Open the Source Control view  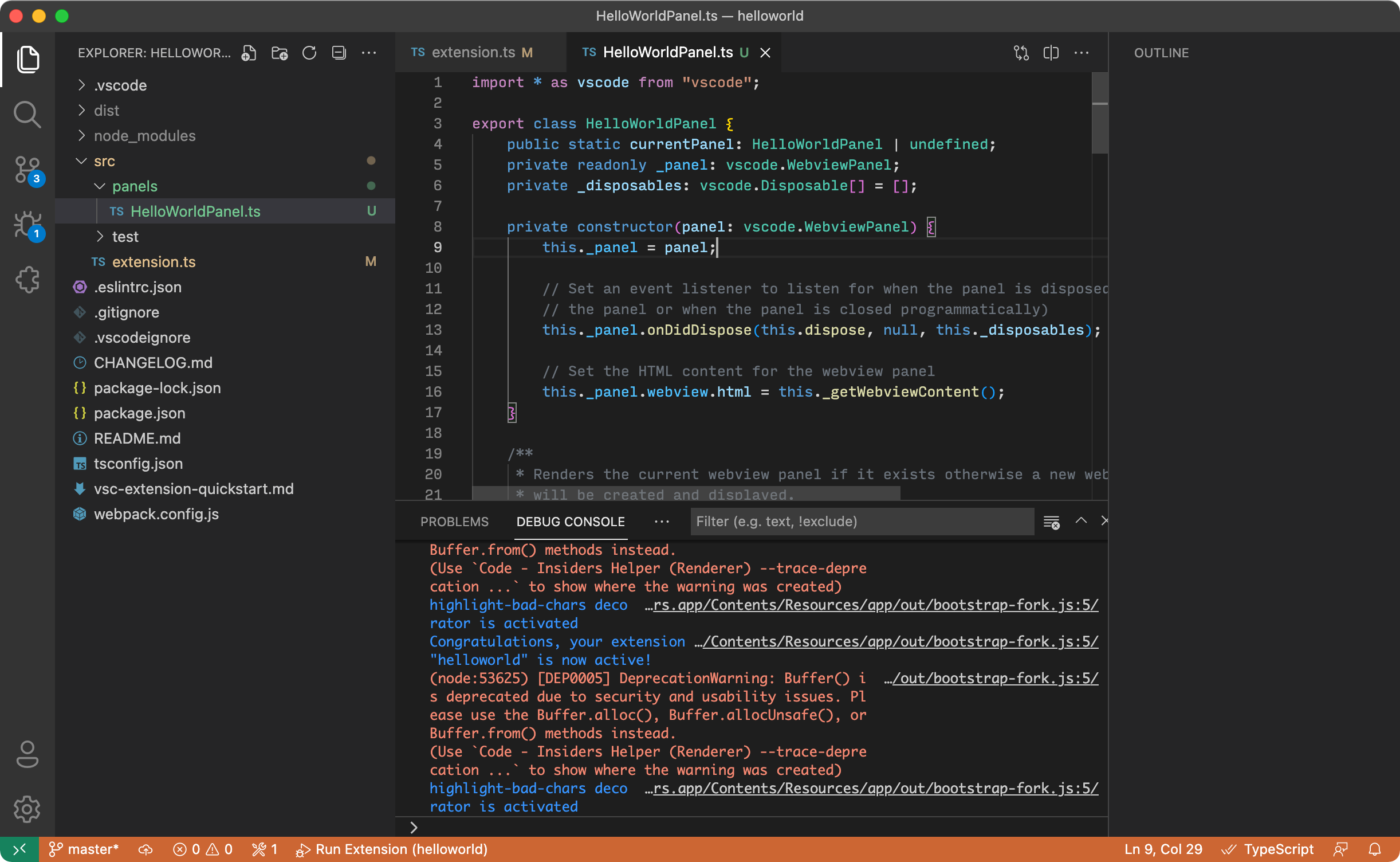27,170
